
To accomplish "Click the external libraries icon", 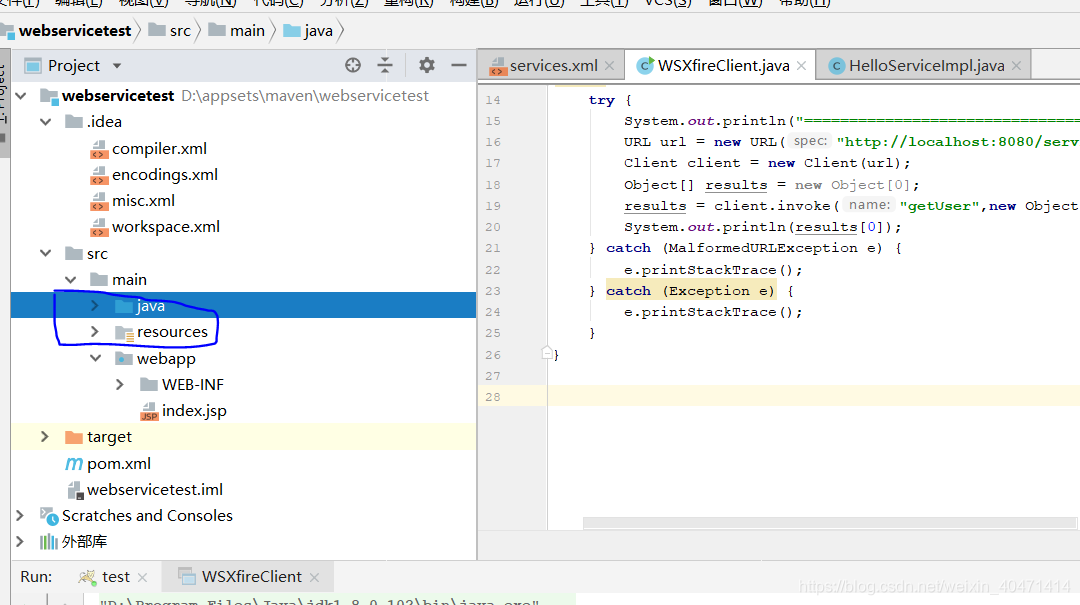I will point(49,542).
